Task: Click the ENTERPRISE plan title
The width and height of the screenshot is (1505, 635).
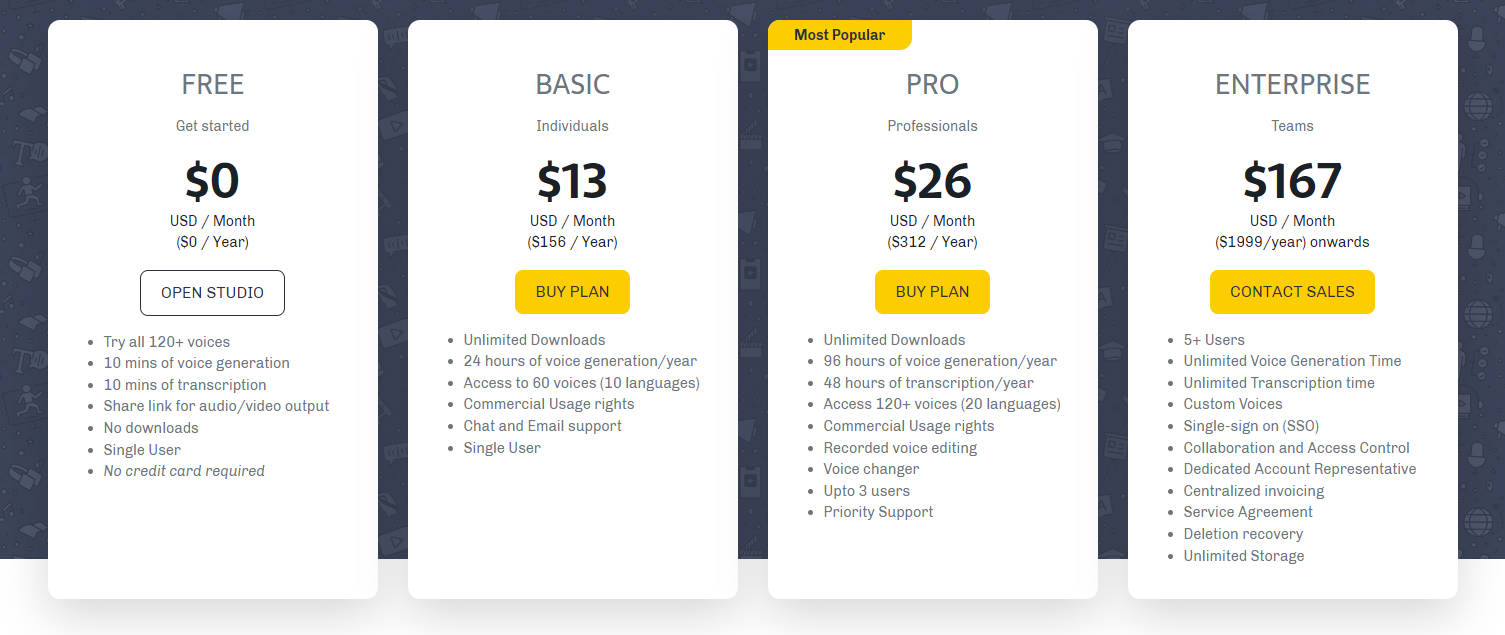Action: point(1293,85)
